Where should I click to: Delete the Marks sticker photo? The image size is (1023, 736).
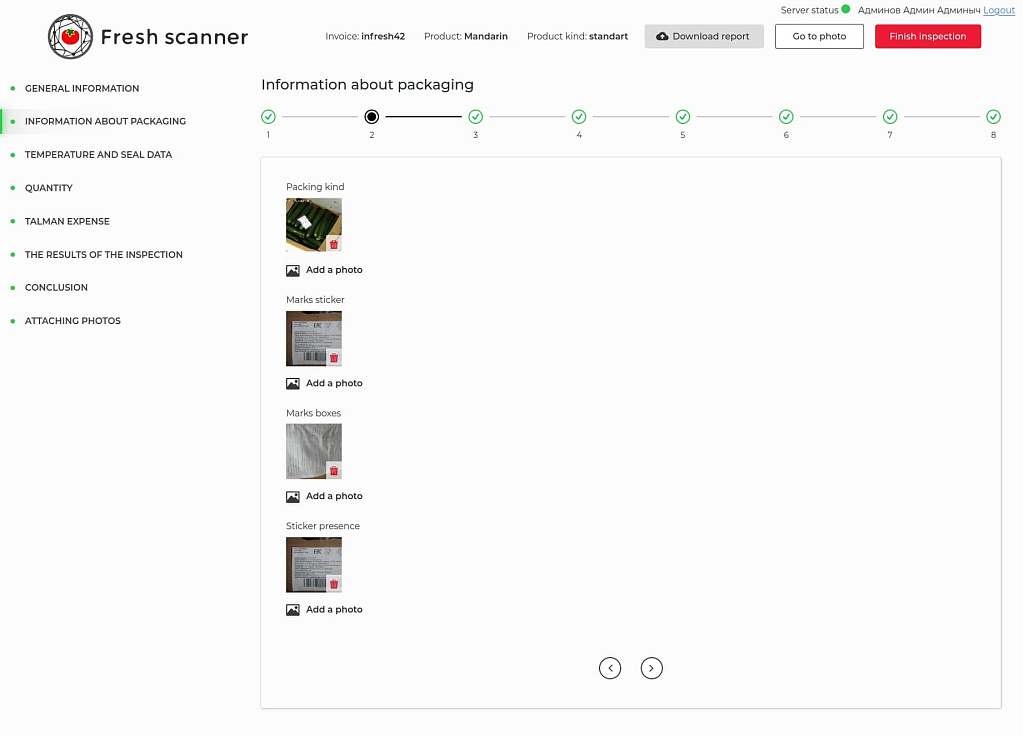coord(334,357)
